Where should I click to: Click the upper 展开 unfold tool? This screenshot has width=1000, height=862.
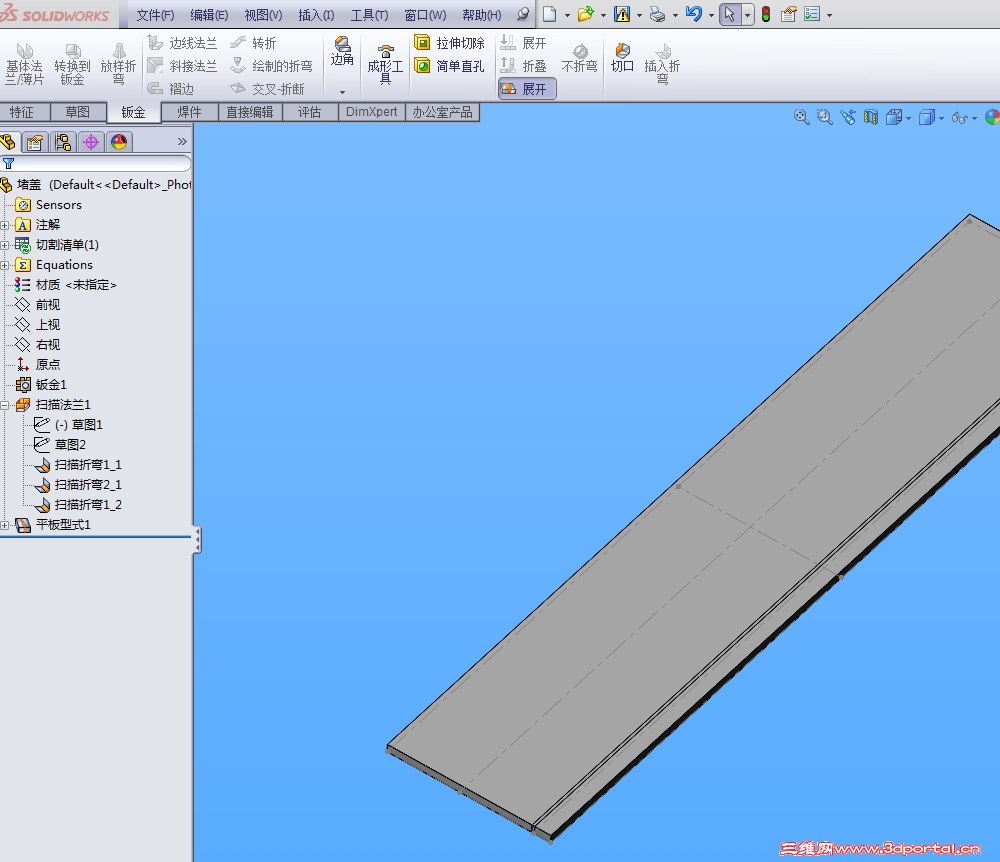pyautogui.click(x=524, y=43)
